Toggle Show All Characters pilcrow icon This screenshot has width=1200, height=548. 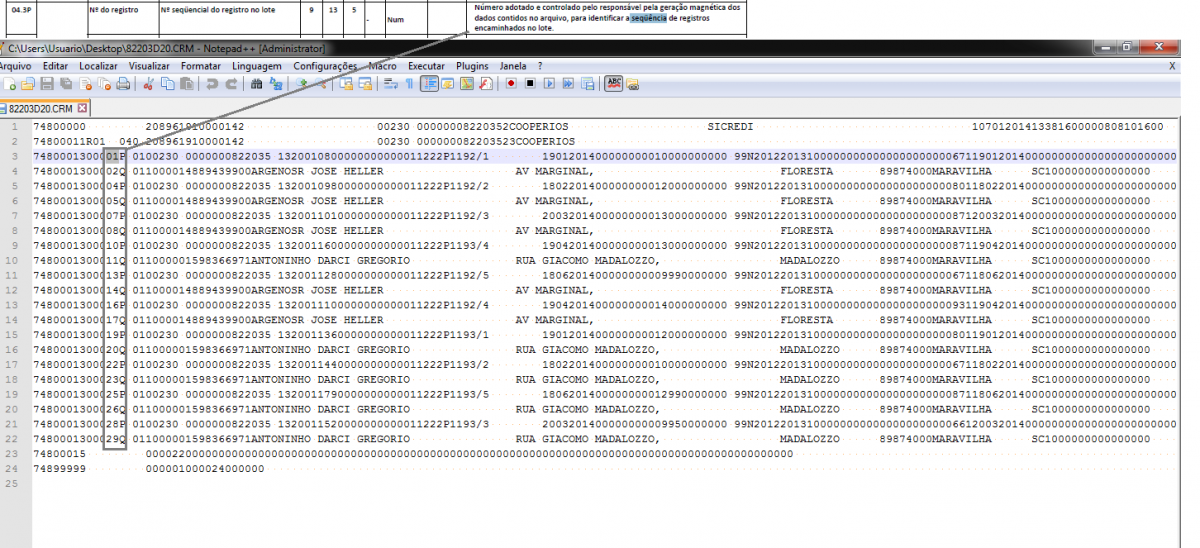pyautogui.click(x=409, y=83)
